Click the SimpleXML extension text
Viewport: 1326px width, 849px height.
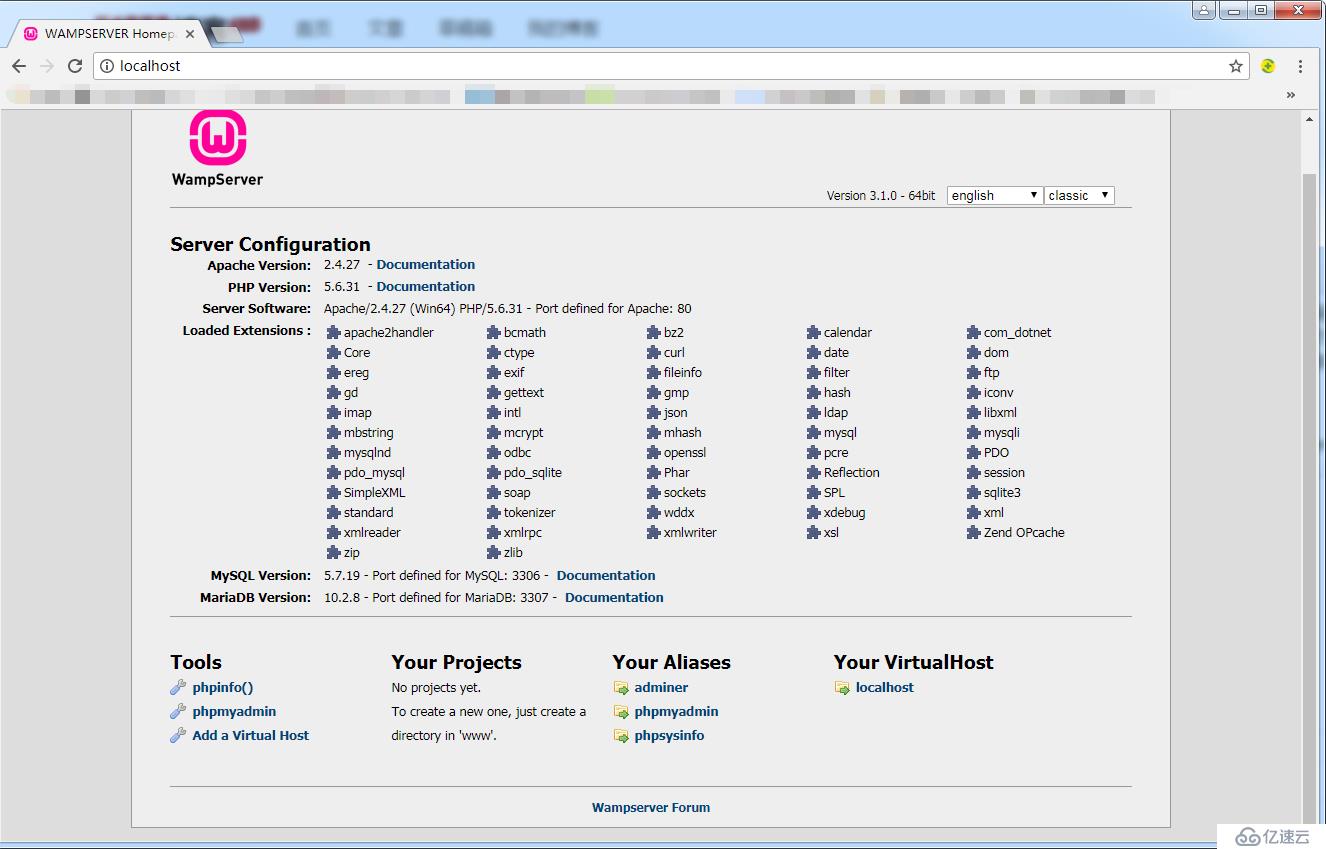tap(375, 493)
